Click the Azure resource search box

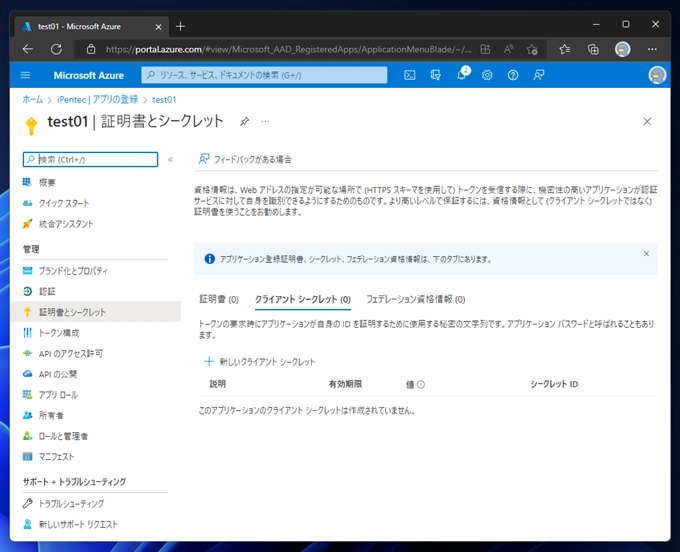[x=264, y=75]
